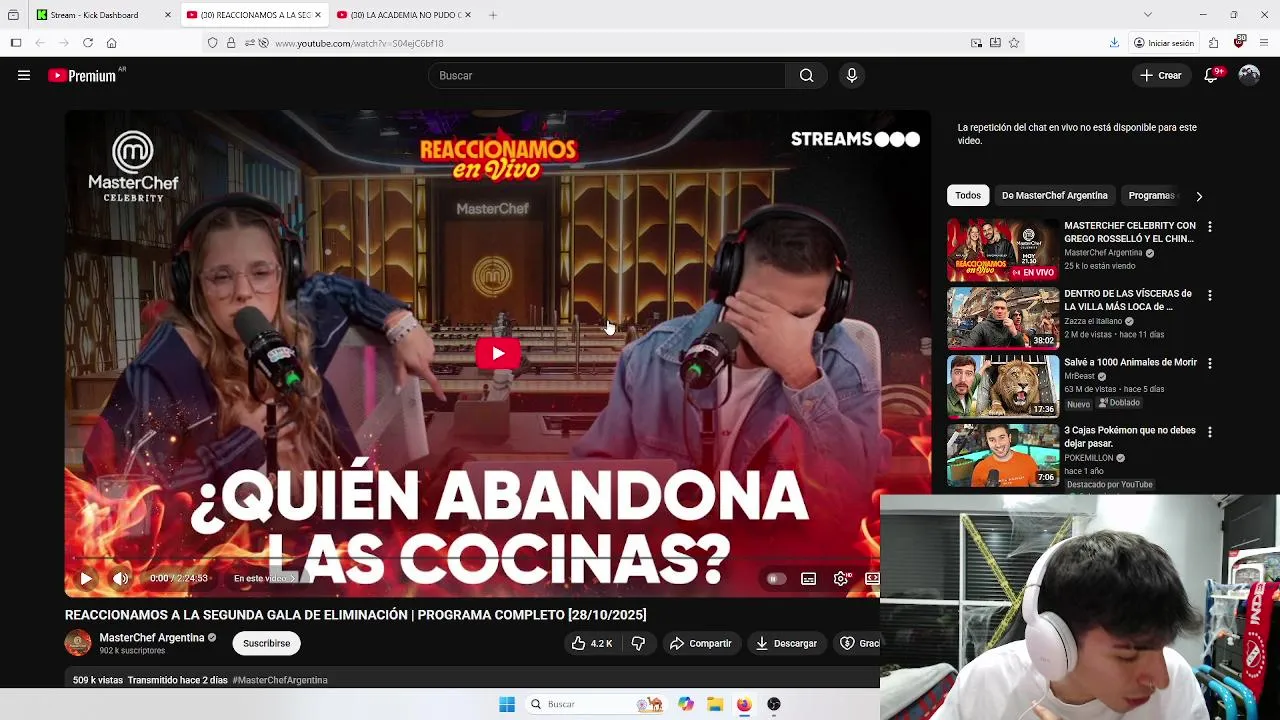
Task: Open a new browser tab with the plus
Action: (493, 15)
